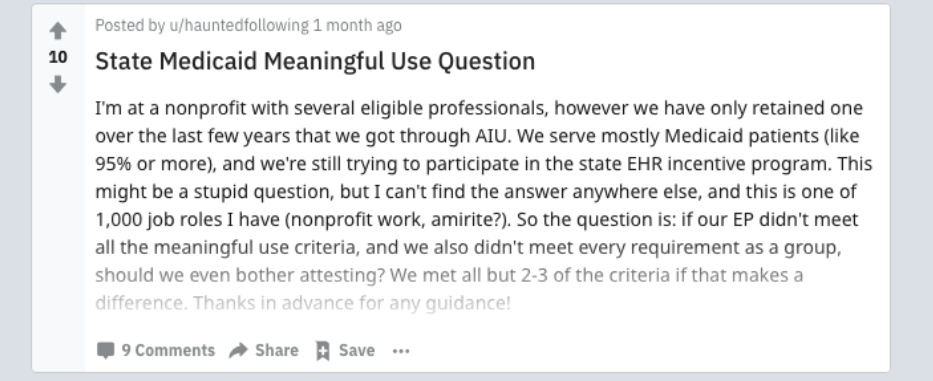Click the speech bubble comments icon
This screenshot has width=933, height=381.
pyautogui.click(x=105, y=351)
